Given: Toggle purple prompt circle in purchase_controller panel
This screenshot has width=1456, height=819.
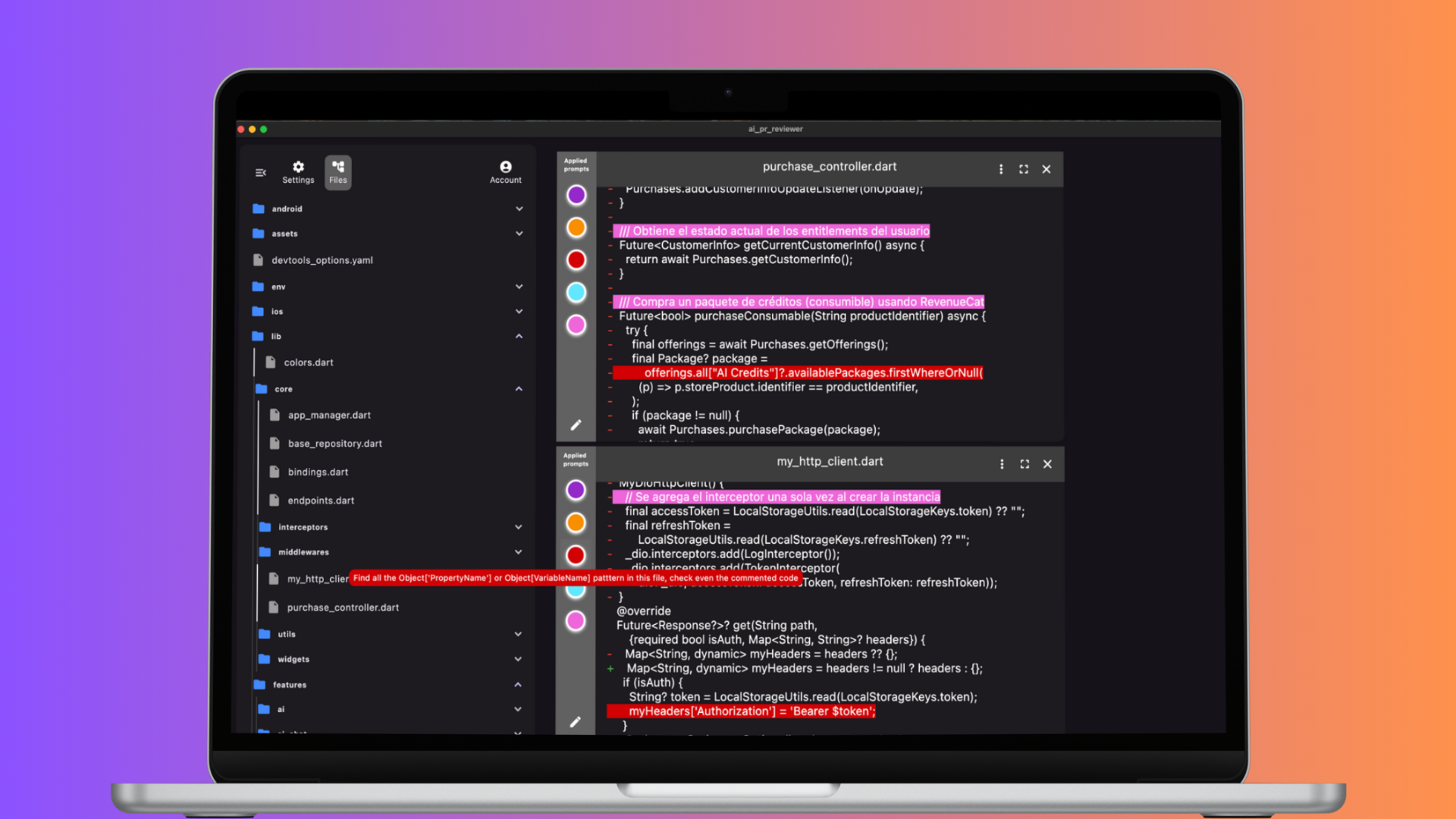Looking at the screenshot, I should coord(576,195).
